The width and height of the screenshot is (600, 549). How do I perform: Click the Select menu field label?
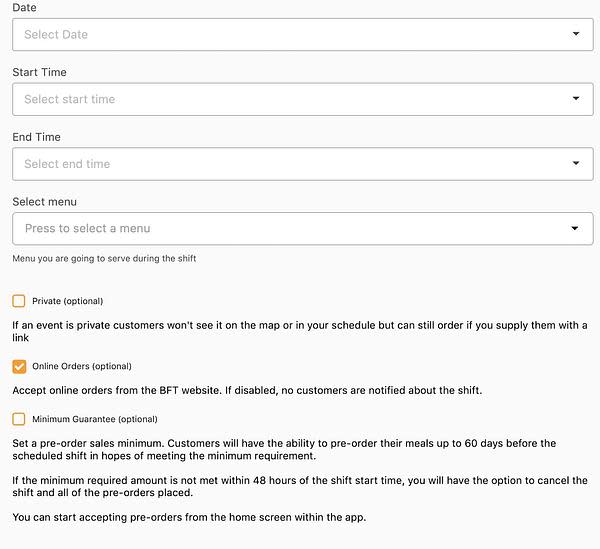click(x=44, y=202)
